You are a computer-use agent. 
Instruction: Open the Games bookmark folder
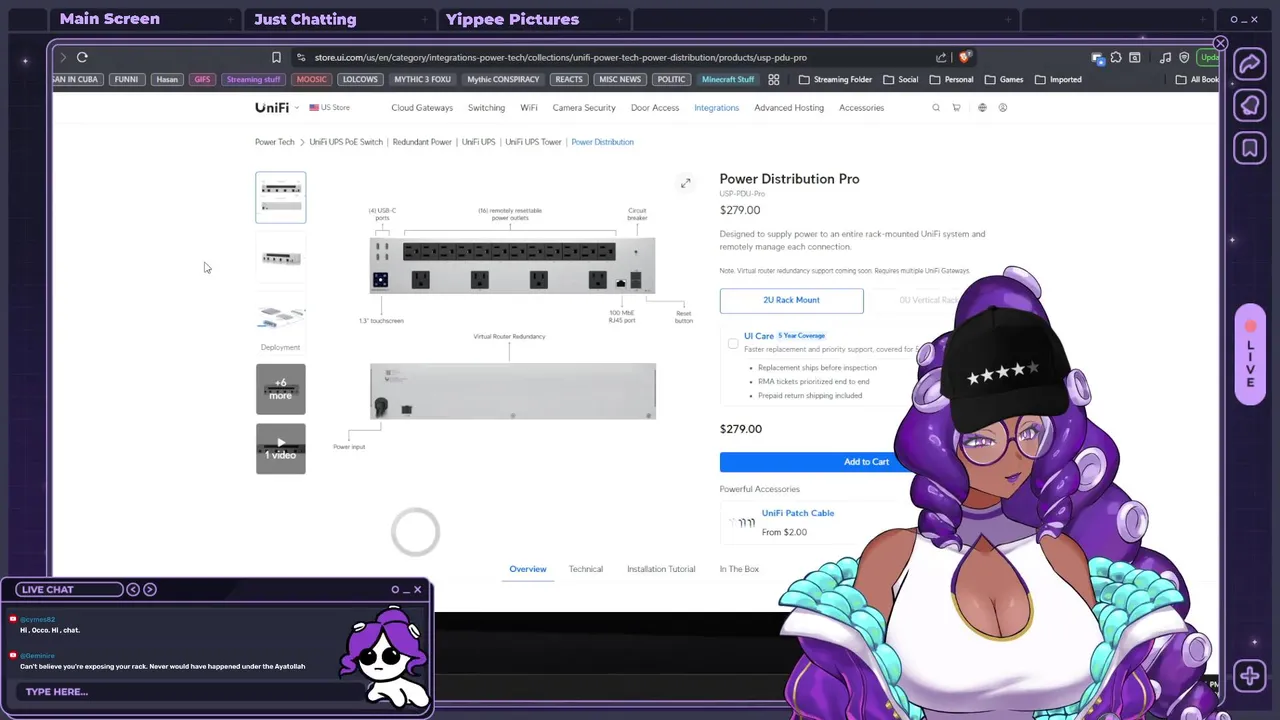[x=1003, y=79]
